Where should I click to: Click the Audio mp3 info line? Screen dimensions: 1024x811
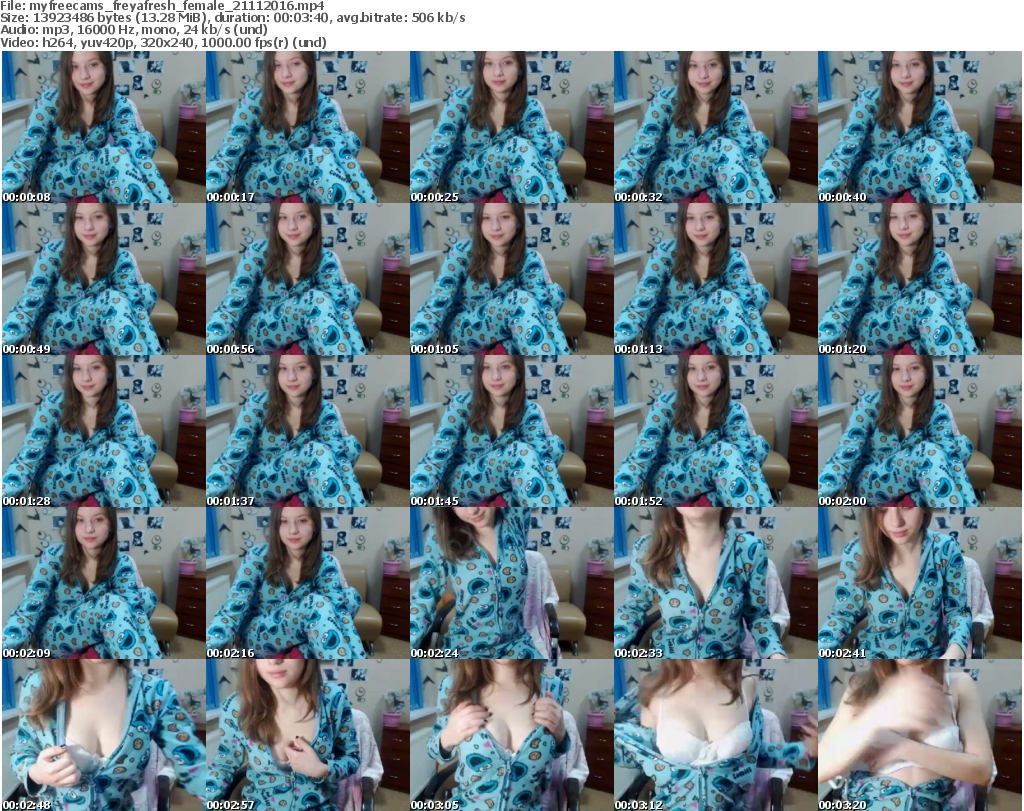point(134,29)
